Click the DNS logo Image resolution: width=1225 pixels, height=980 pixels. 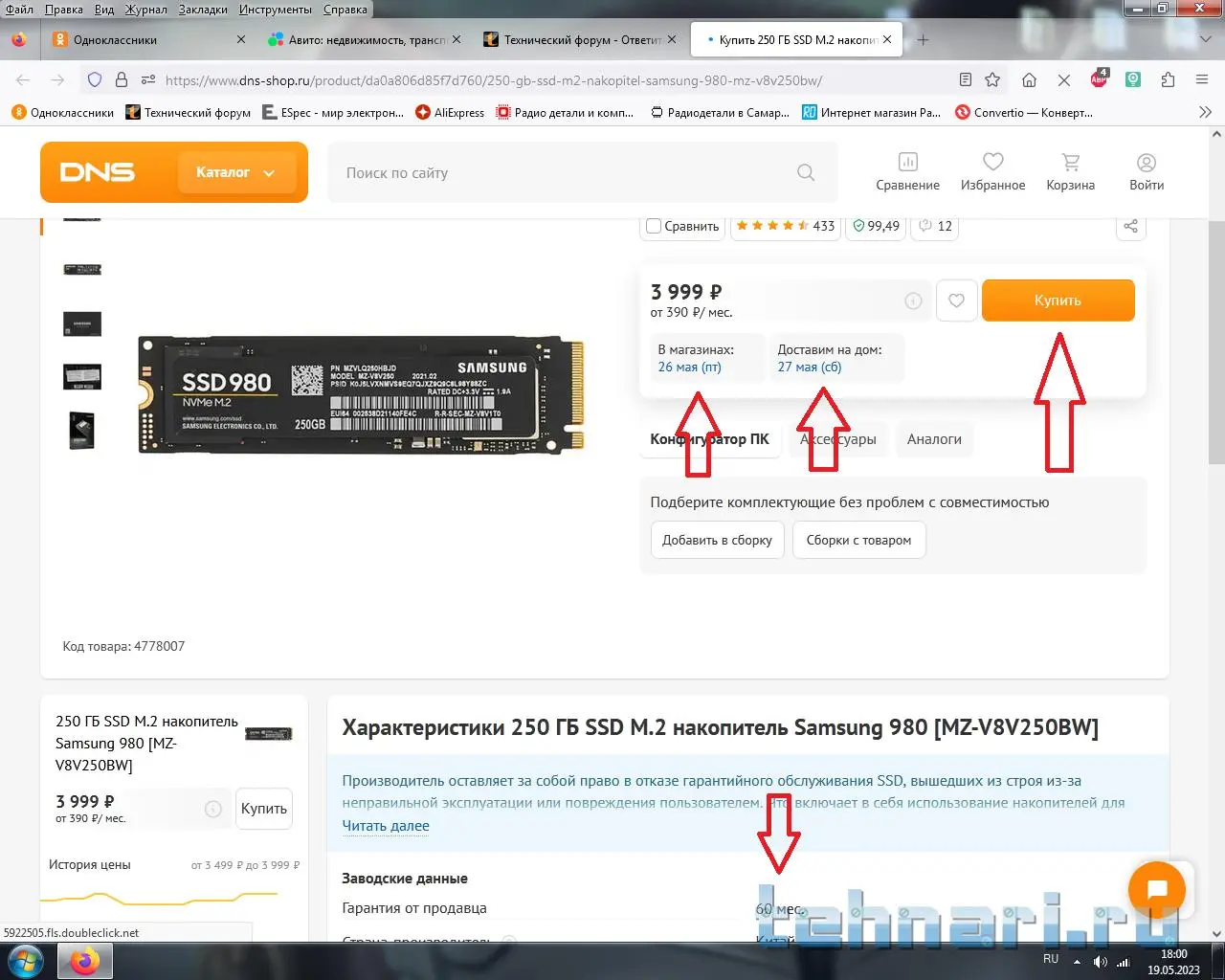98,172
